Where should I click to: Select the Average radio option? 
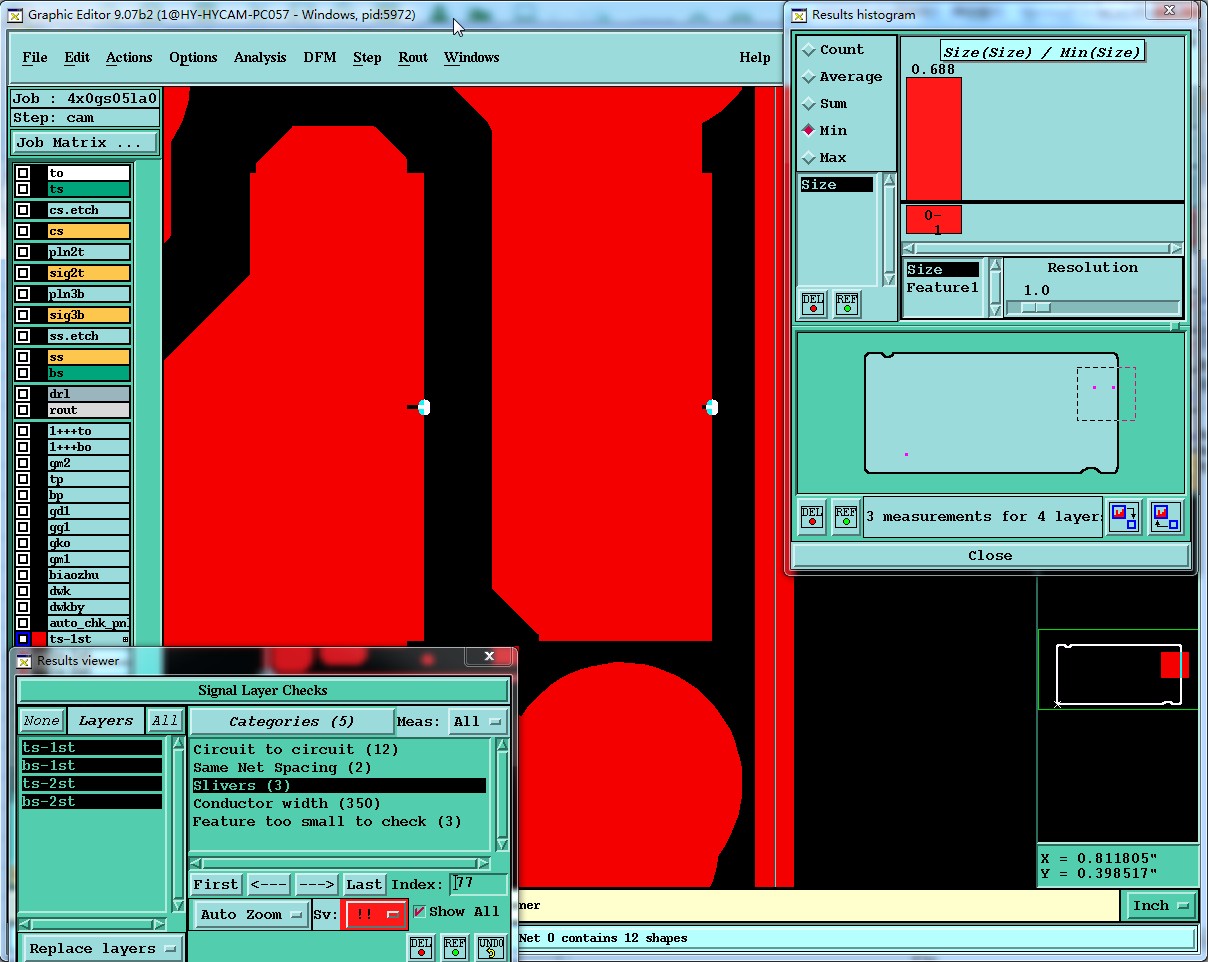(809, 76)
